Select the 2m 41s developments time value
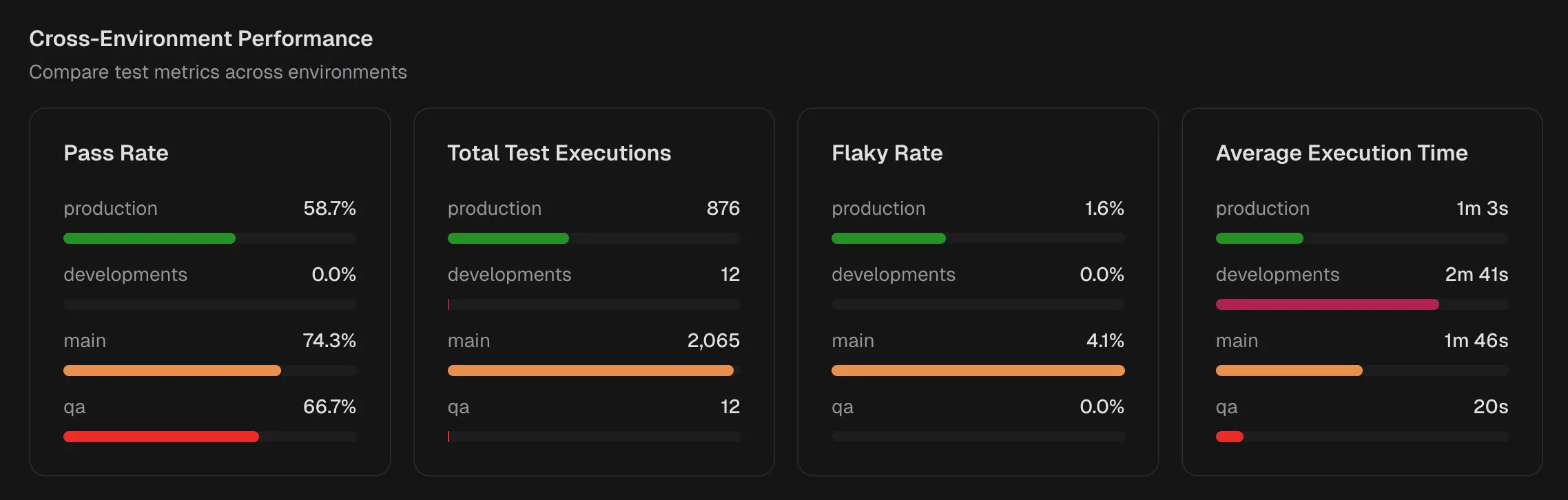 coord(1476,275)
